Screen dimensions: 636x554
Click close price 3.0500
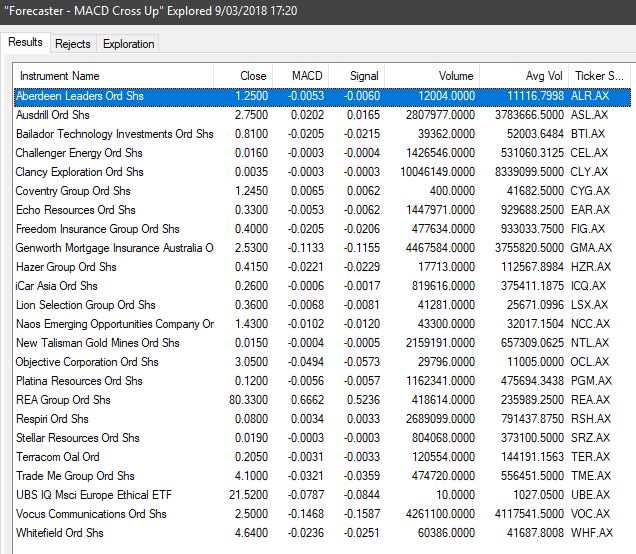(251, 362)
